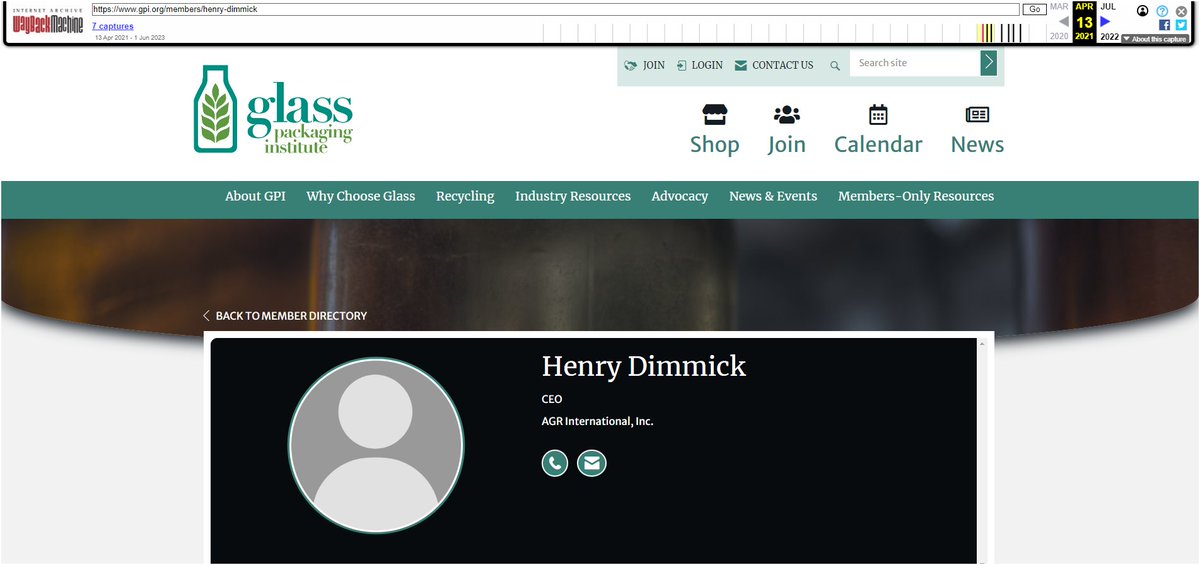Image resolution: width=1200 pixels, height=565 pixels.
Task: Click the email envelope icon for Henry Dimmick
Action: pyautogui.click(x=592, y=463)
